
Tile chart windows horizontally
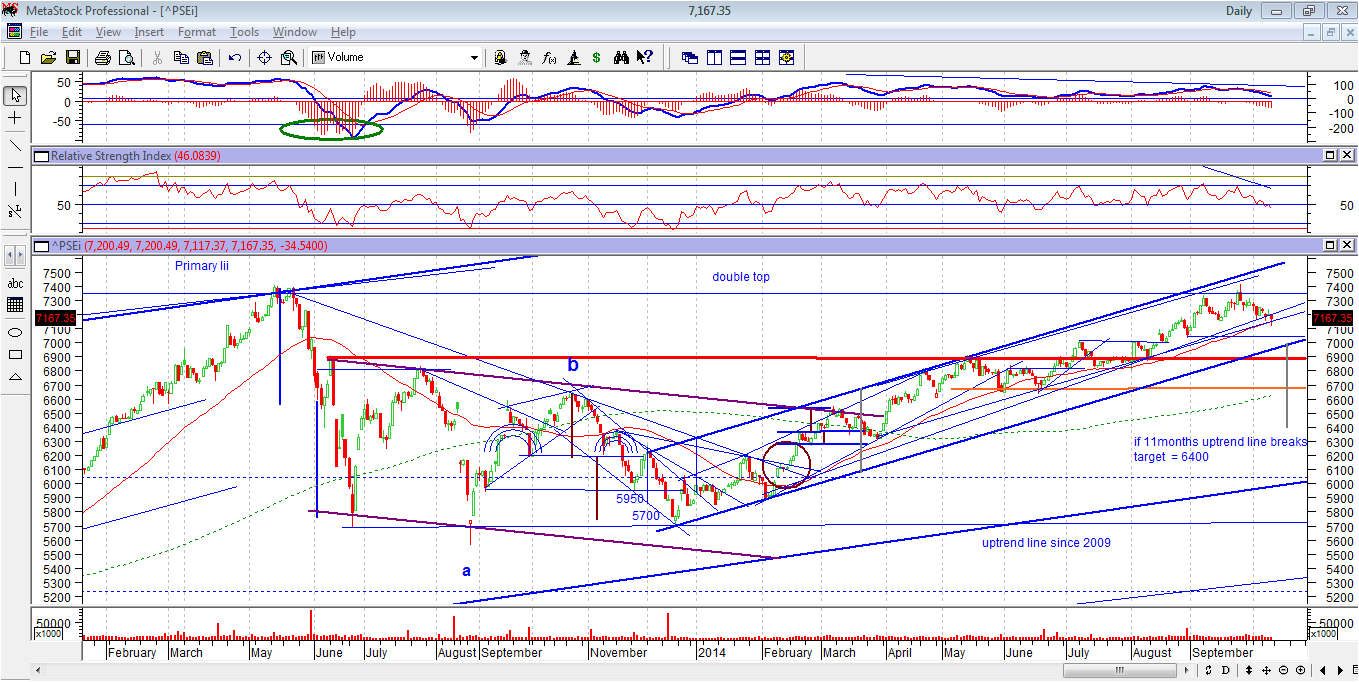pos(738,57)
